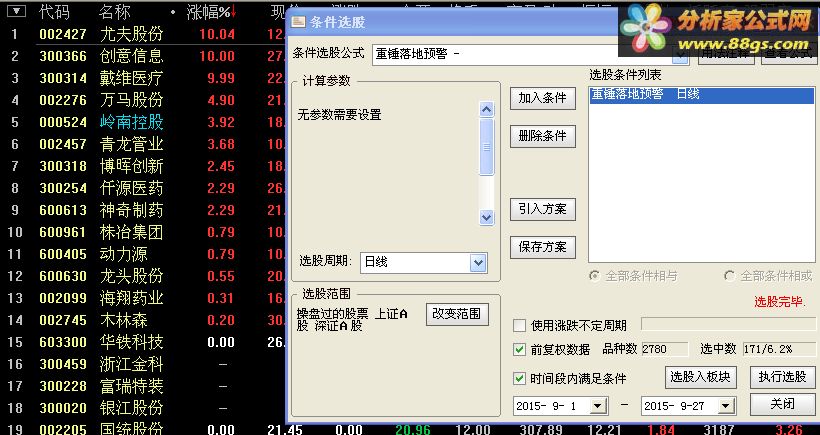Toggle 时间段内满足条件 checkbox
This screenshot has height=435, width=820.
click(519, 378)
